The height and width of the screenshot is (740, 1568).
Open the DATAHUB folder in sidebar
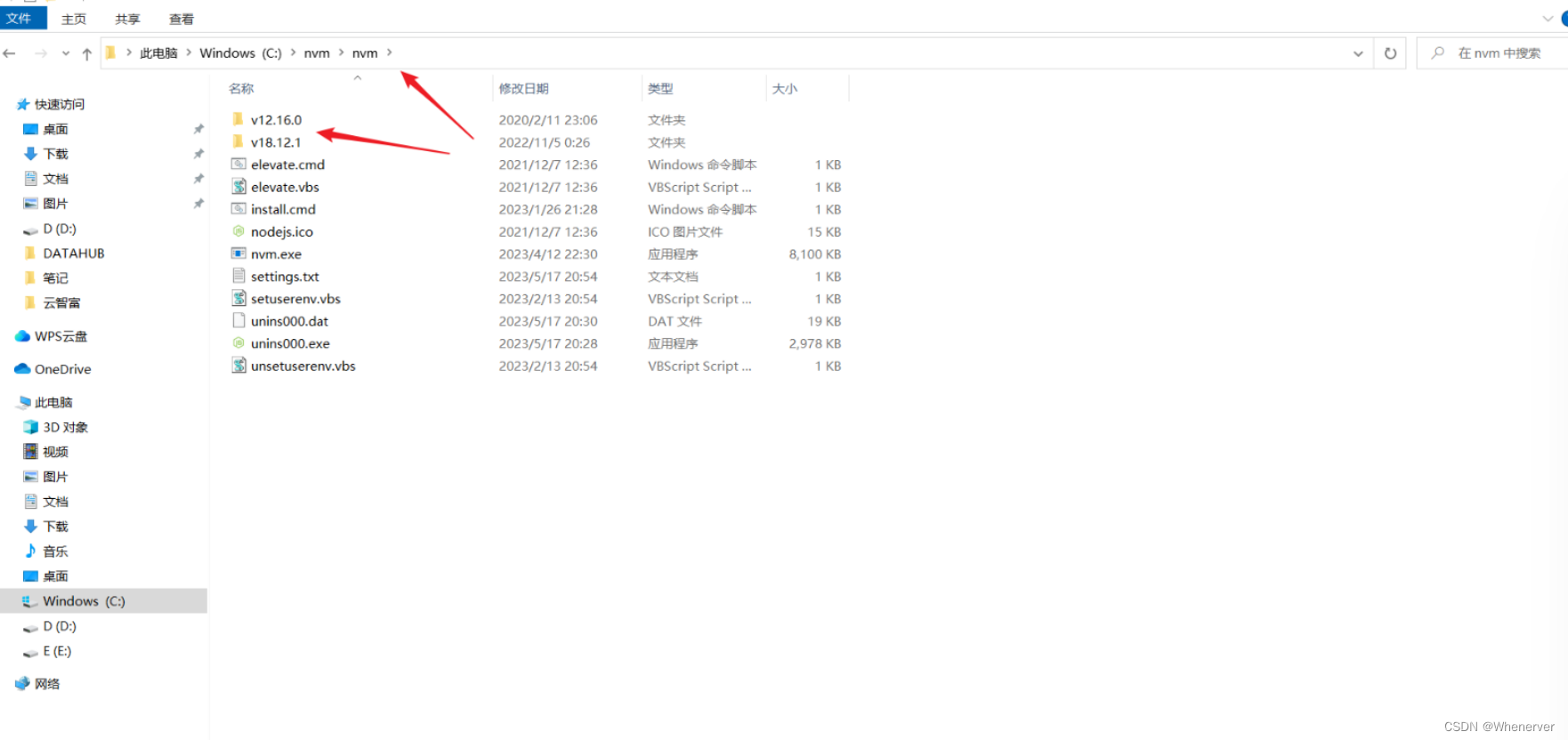pos(74,253)
